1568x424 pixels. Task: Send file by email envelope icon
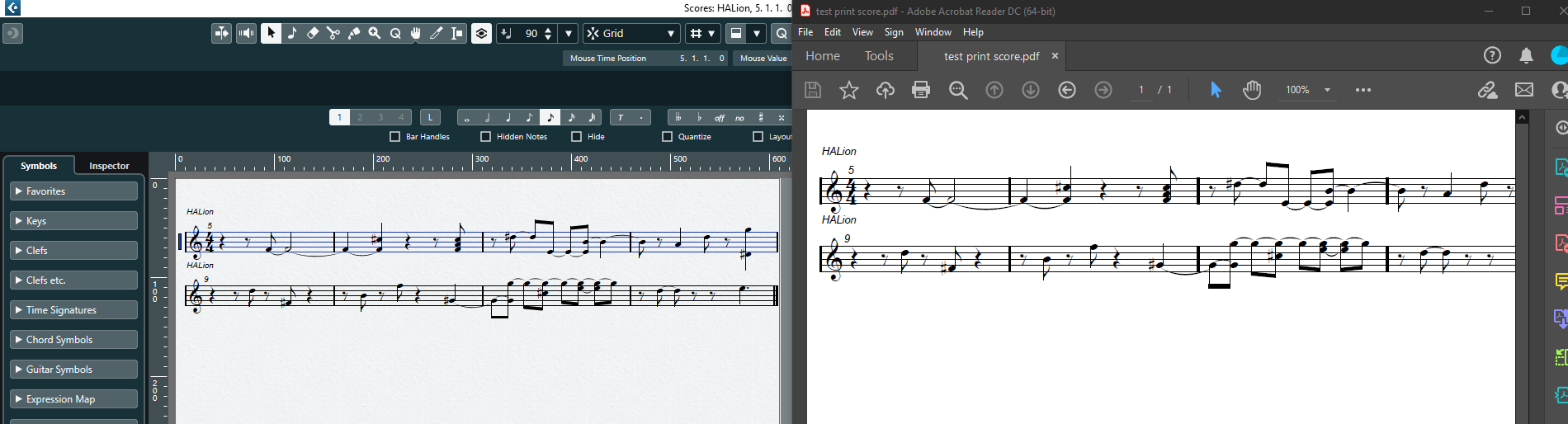[1524, 90]
